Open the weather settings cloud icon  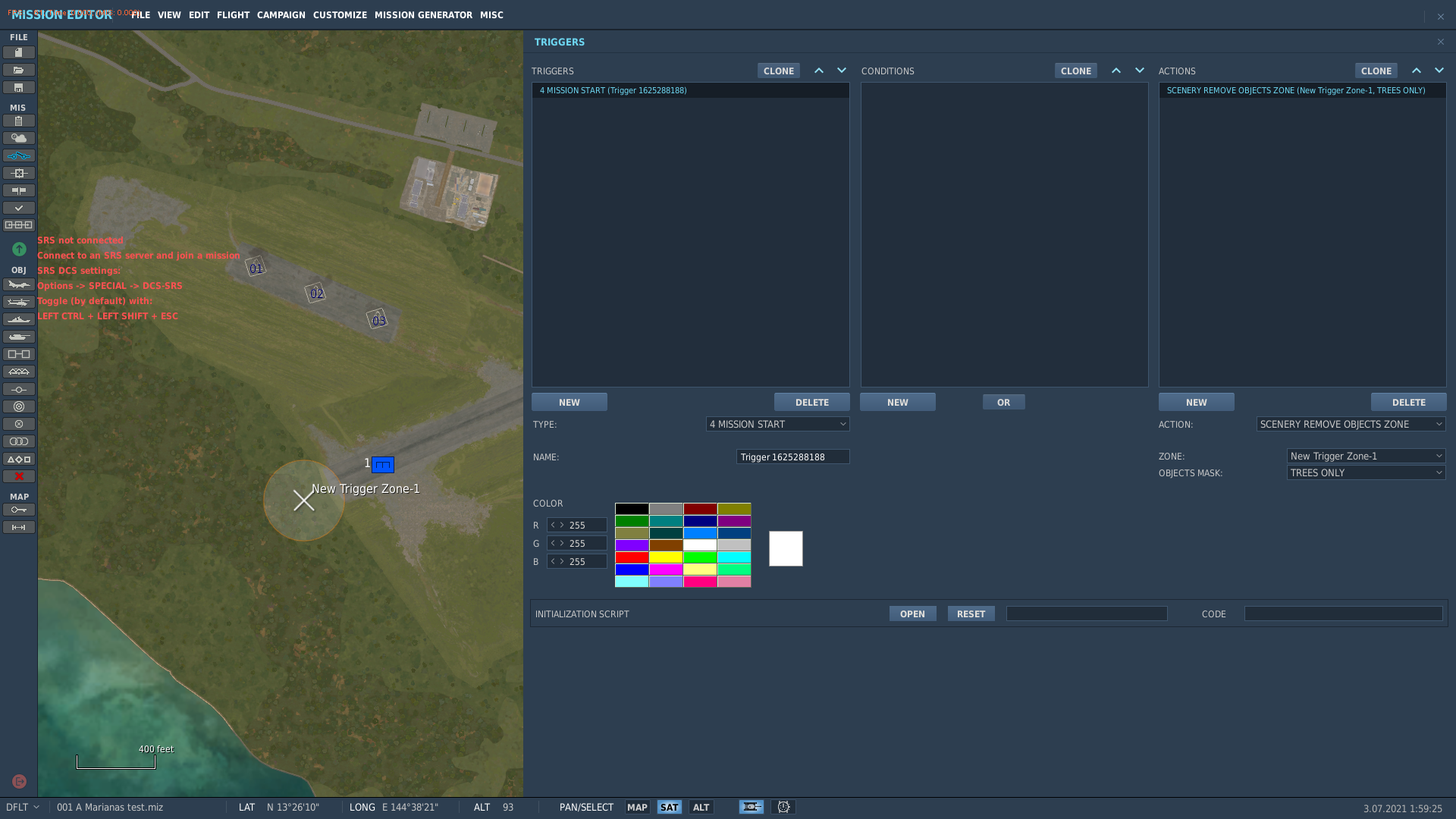click(19, 138)
